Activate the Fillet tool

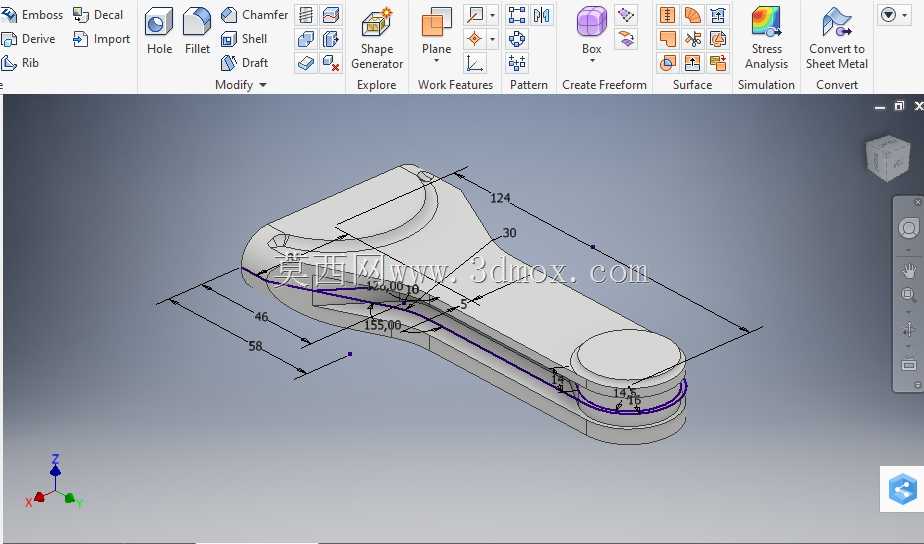point(197,31)
